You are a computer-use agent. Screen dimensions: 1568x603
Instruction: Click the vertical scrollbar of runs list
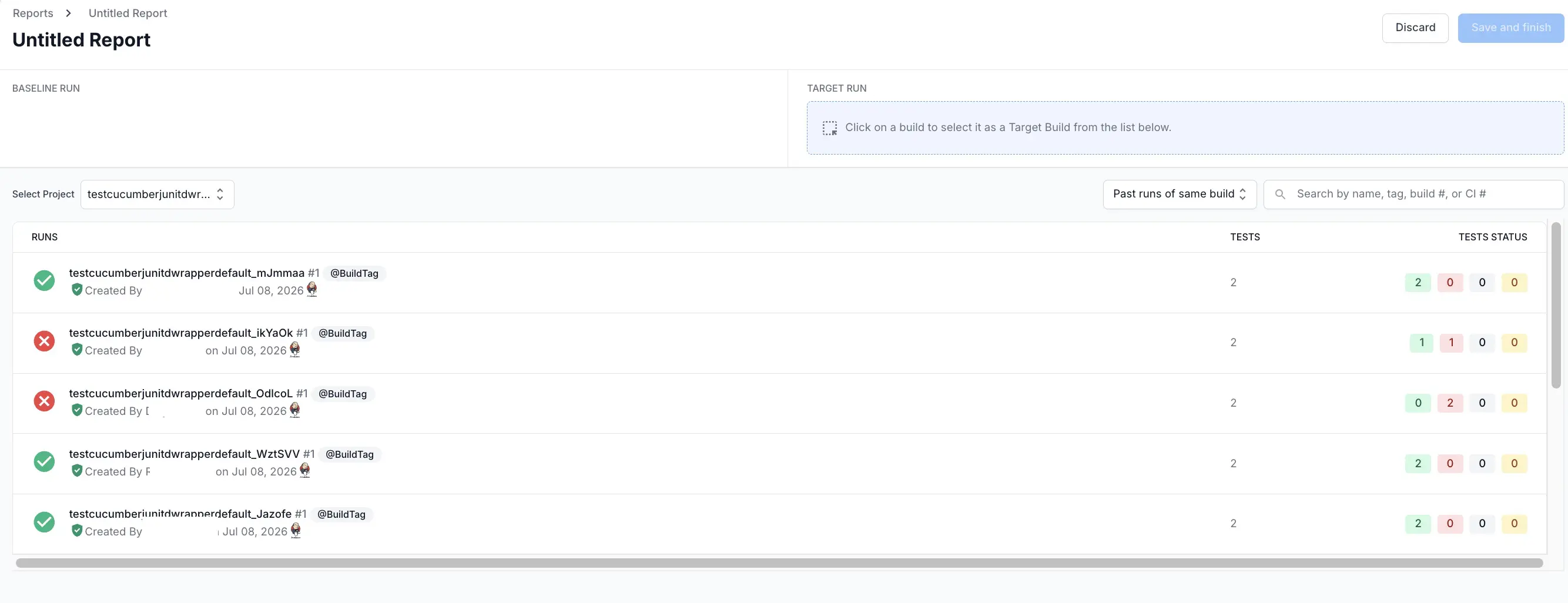pos(1556,306)
